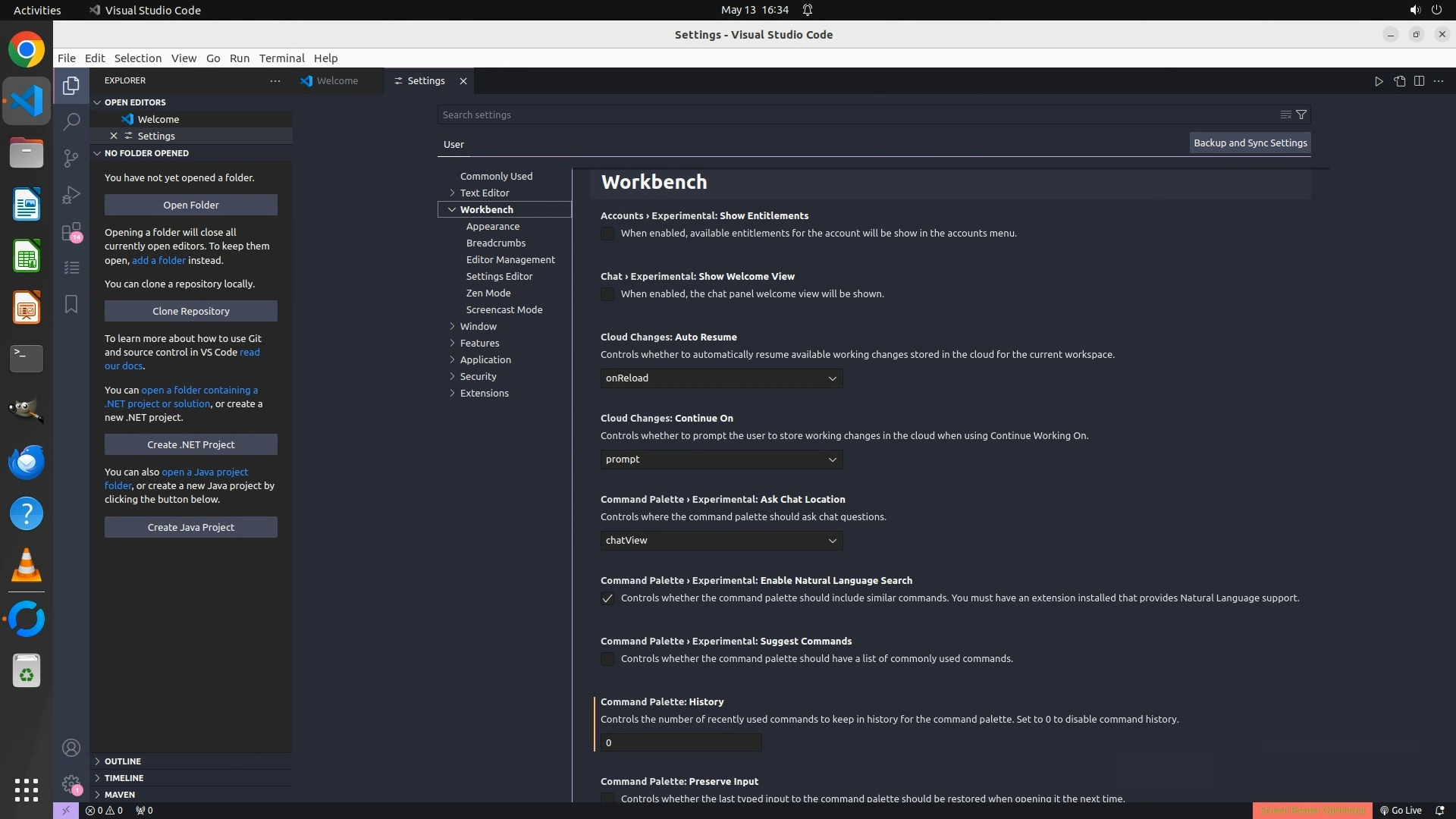Open Extensions view with badge
This screenshot has width=1456, height=819.
pos(71,231)
